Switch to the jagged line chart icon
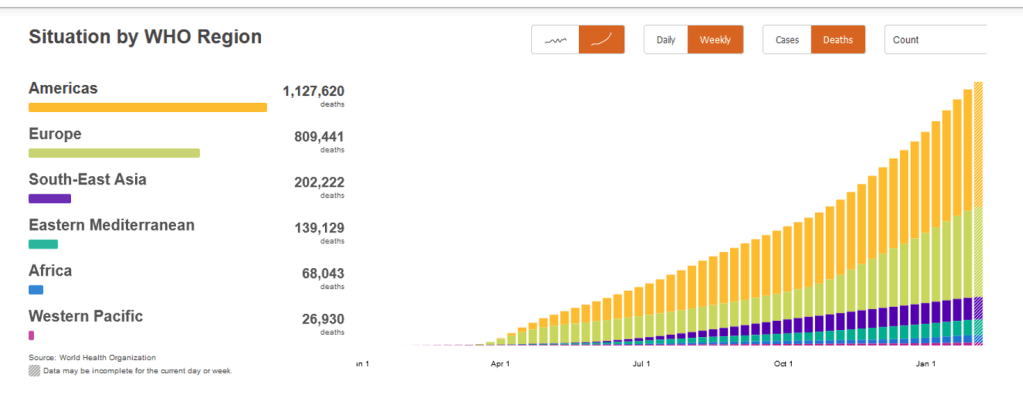The width and height of the screenshot is (1023, 401). click(x=555, y=40)
